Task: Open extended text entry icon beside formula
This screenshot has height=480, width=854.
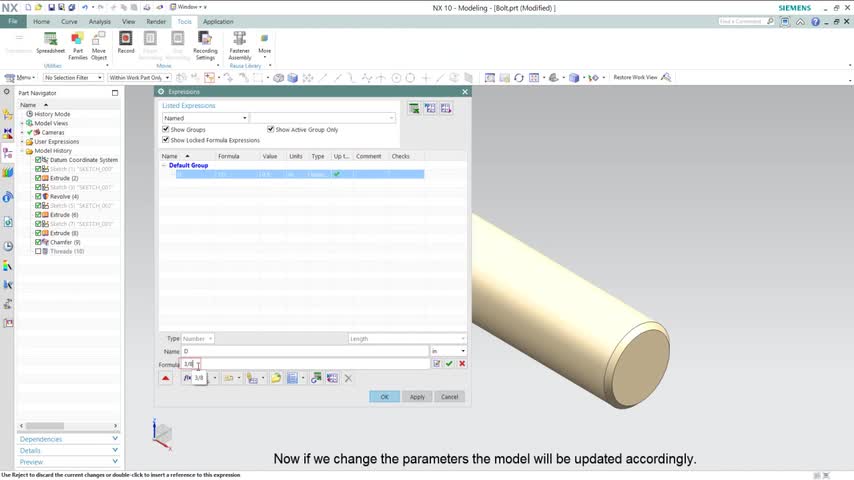Action: pyautogui.click(x=436, y=363)
